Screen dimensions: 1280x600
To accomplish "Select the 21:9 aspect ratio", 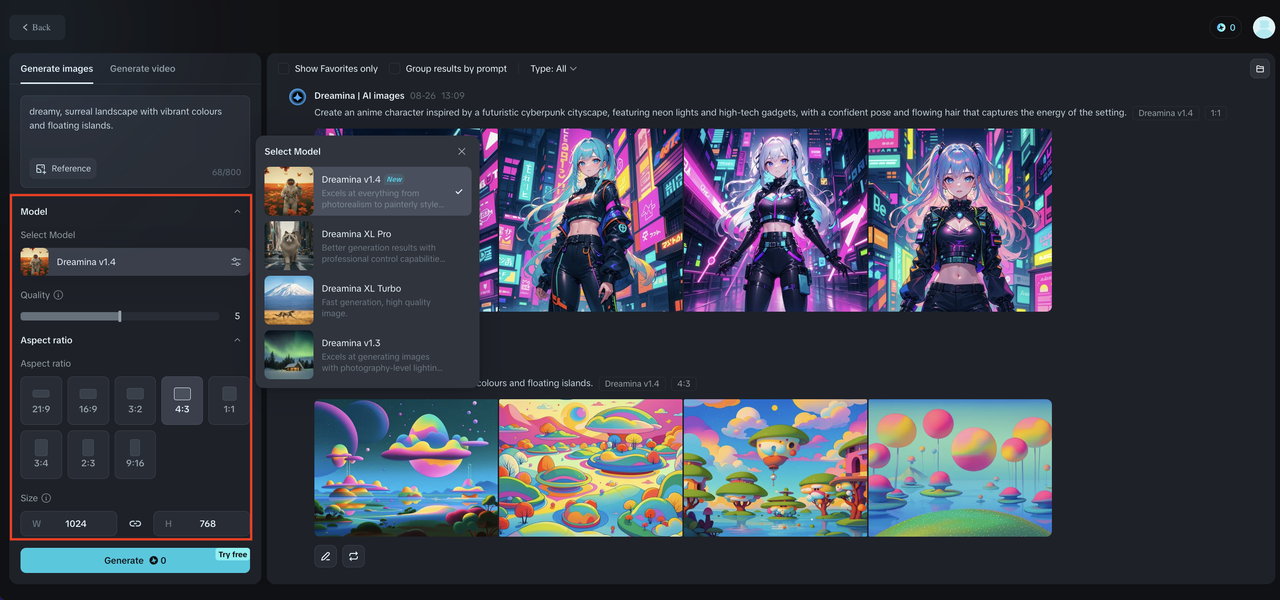I will pyautogui.click(x=41, y=401).
